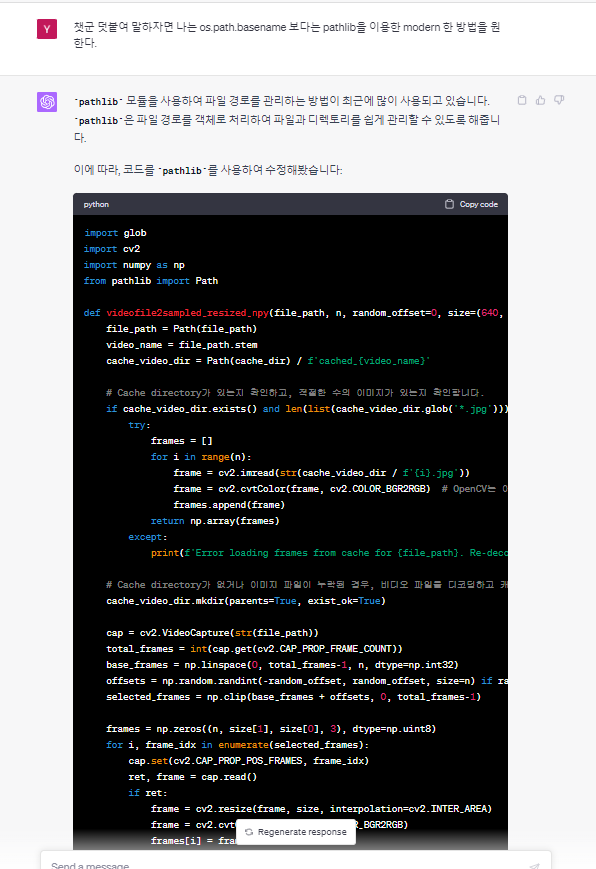Click the 'try:' line in code
The height and width of the screenshot is (869, 596).
[x=140, y=425]
